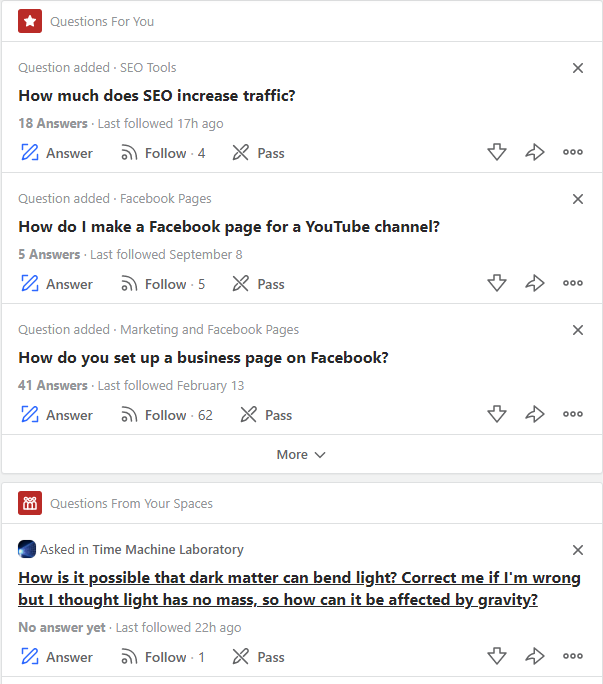Click 'Last followed 22h ago' text
The width and height of the screenshot is (603, 684).
tap(178, 627)
